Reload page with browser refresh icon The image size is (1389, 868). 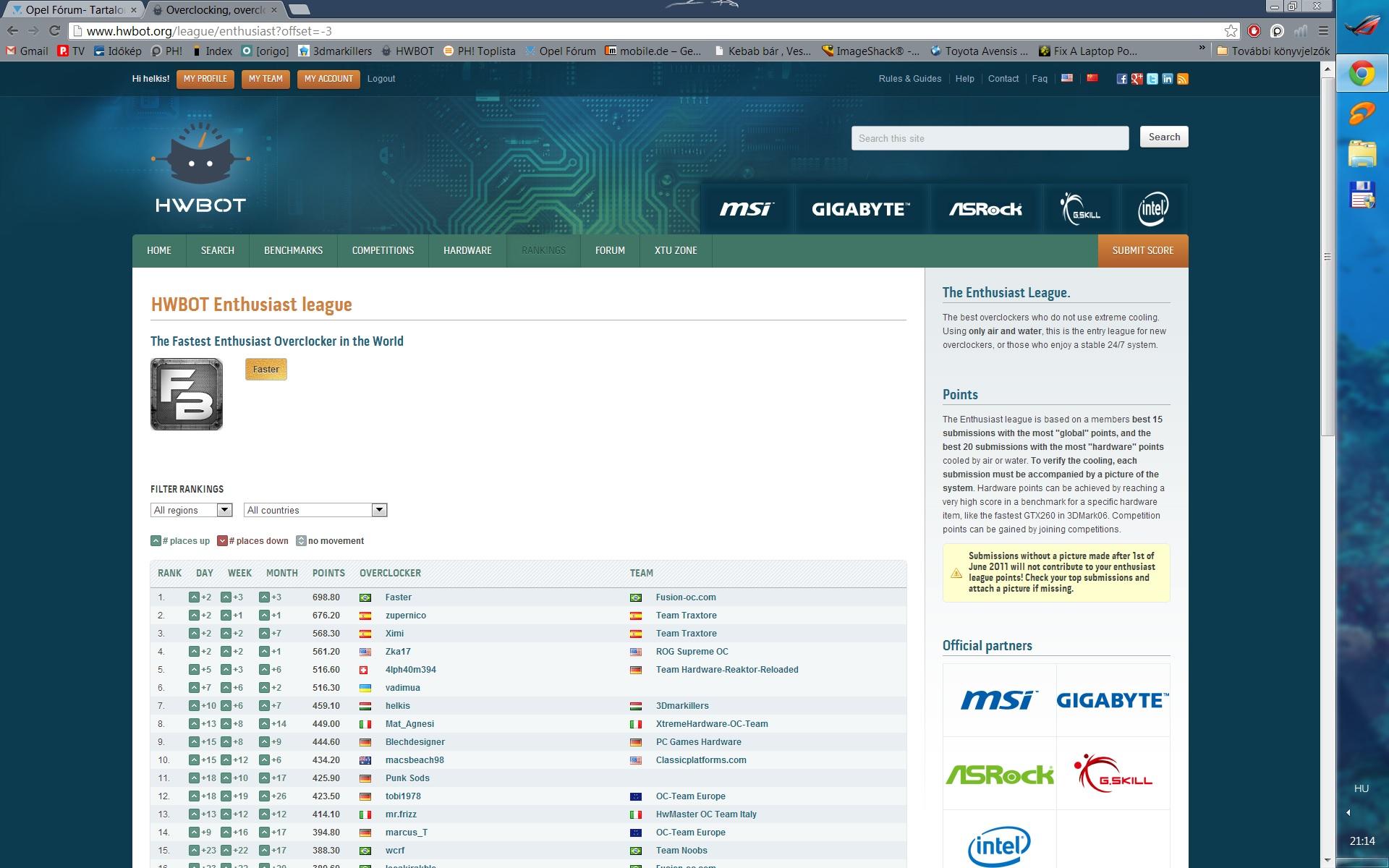pyautogui.click(x=54, y=30)
